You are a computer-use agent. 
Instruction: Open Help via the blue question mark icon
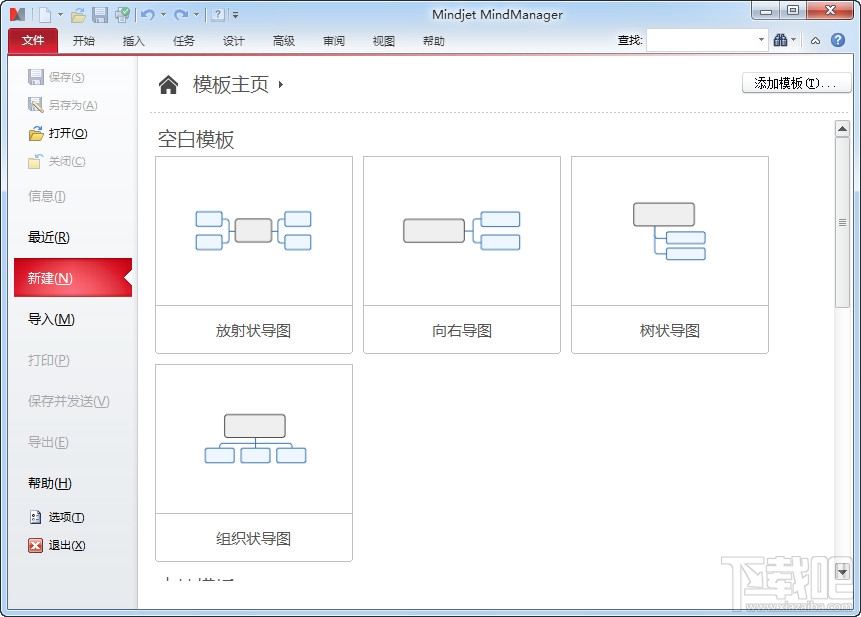pyautogui.click(x=837, y=40)
